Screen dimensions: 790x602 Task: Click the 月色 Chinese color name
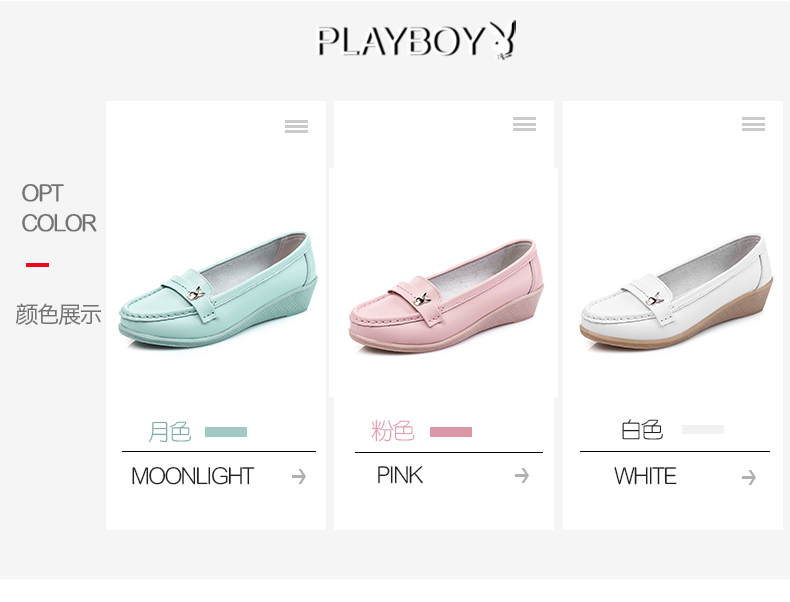[x=170, y=432]
